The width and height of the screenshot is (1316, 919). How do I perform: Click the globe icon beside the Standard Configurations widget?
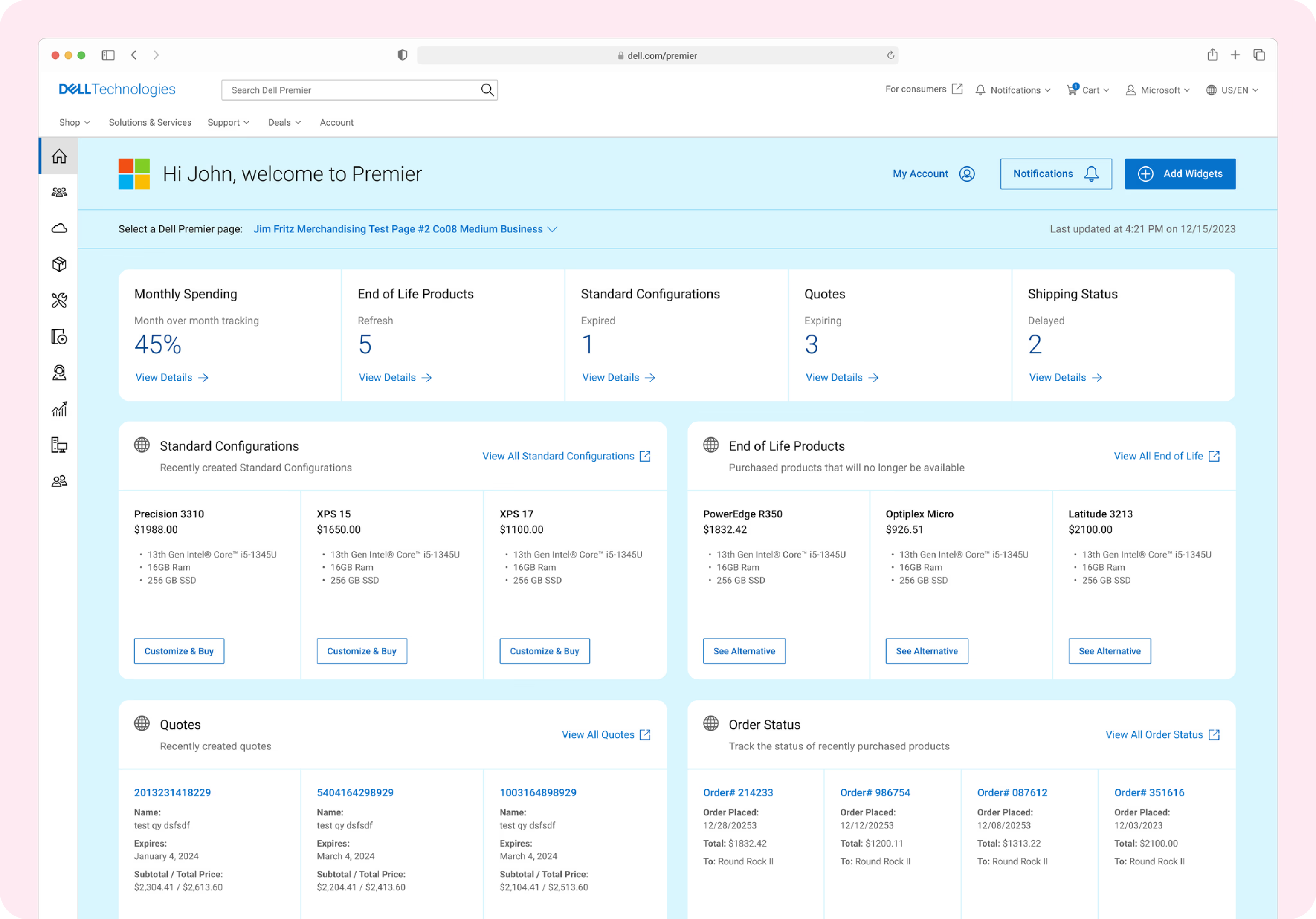[x=142, y=445]
